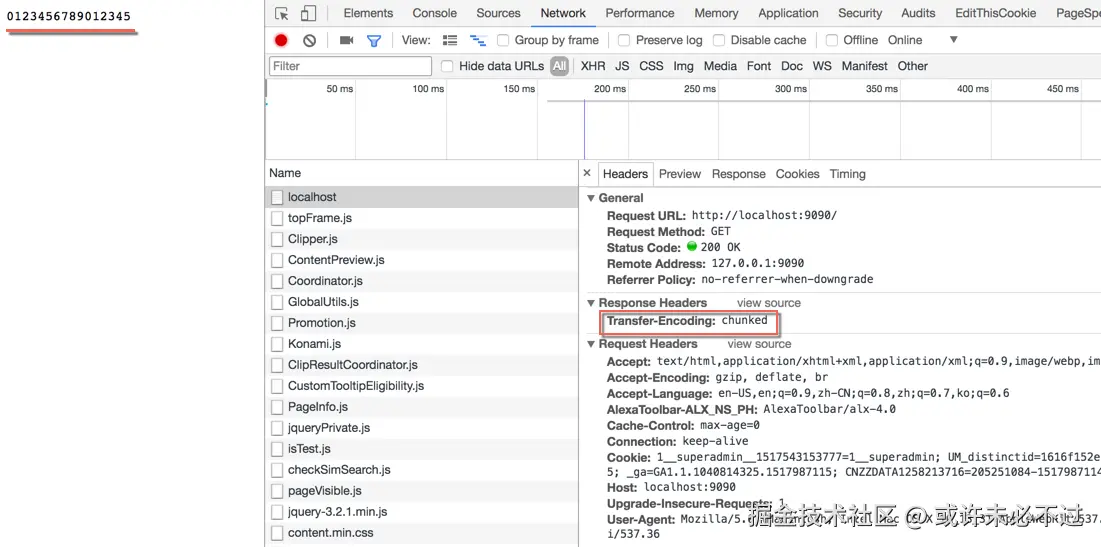Filter requests by Doc type

(x=791, y=66)
